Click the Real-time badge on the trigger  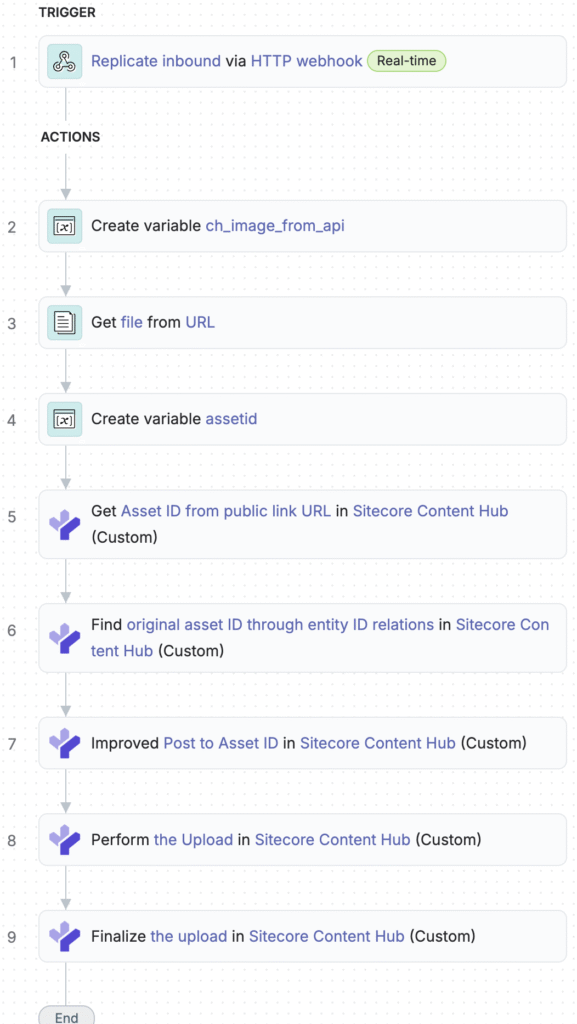click(407, 61)
